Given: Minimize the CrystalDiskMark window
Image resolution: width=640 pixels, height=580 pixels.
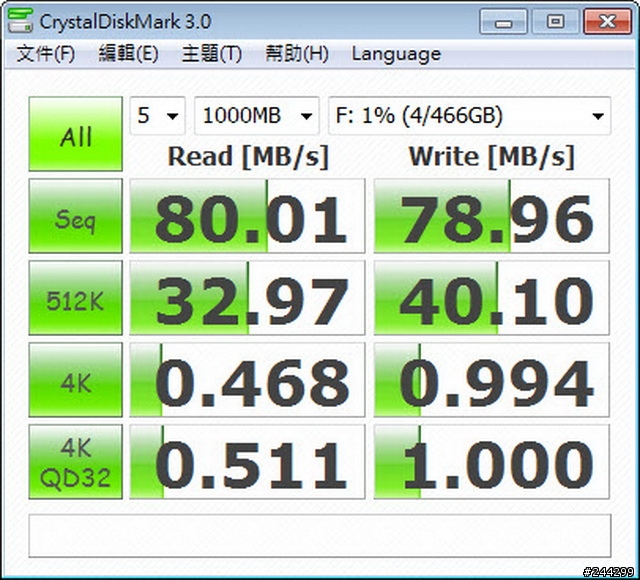Looking at the screenshot, I should [503, 22].
